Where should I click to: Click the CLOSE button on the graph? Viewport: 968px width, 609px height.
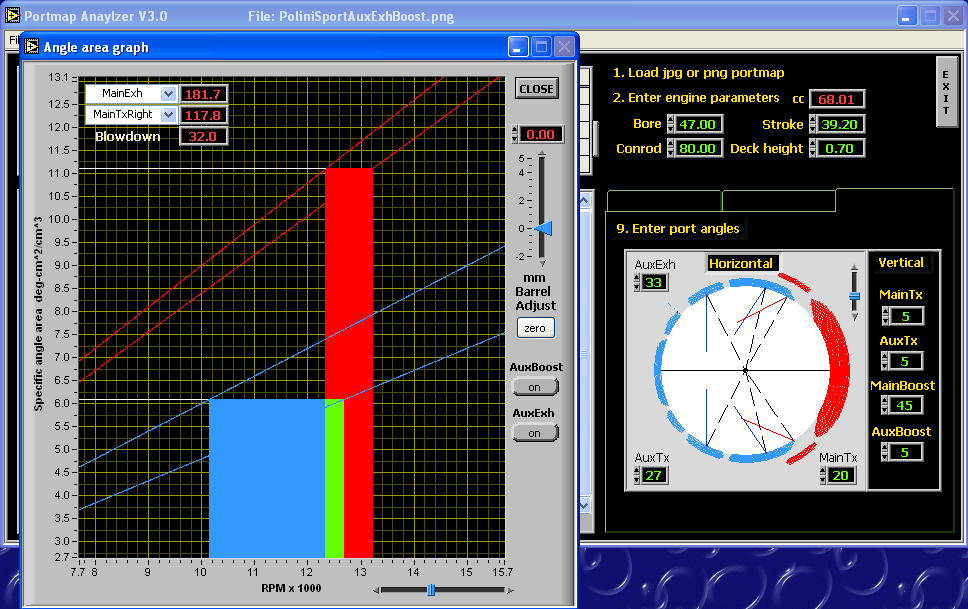(536, 88)
